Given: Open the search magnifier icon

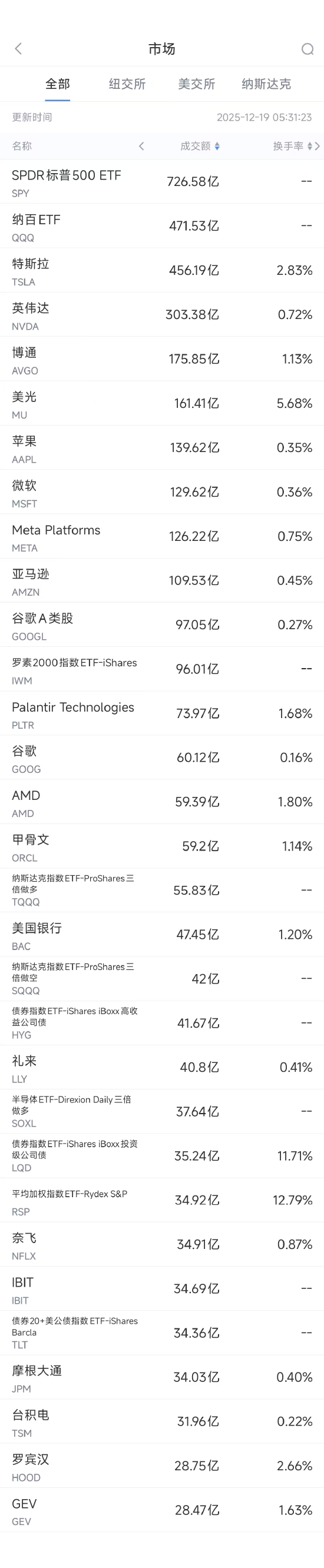Looking at the screenshot, I should (308, 49).
